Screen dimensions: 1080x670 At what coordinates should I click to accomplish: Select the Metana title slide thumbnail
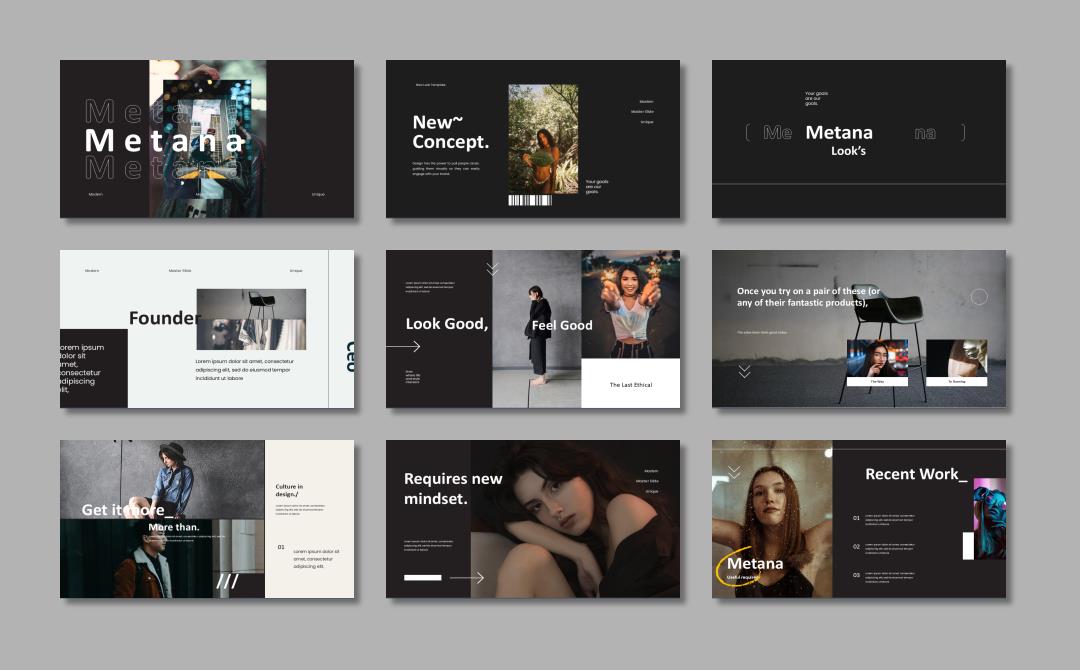(x=206, y=139)
